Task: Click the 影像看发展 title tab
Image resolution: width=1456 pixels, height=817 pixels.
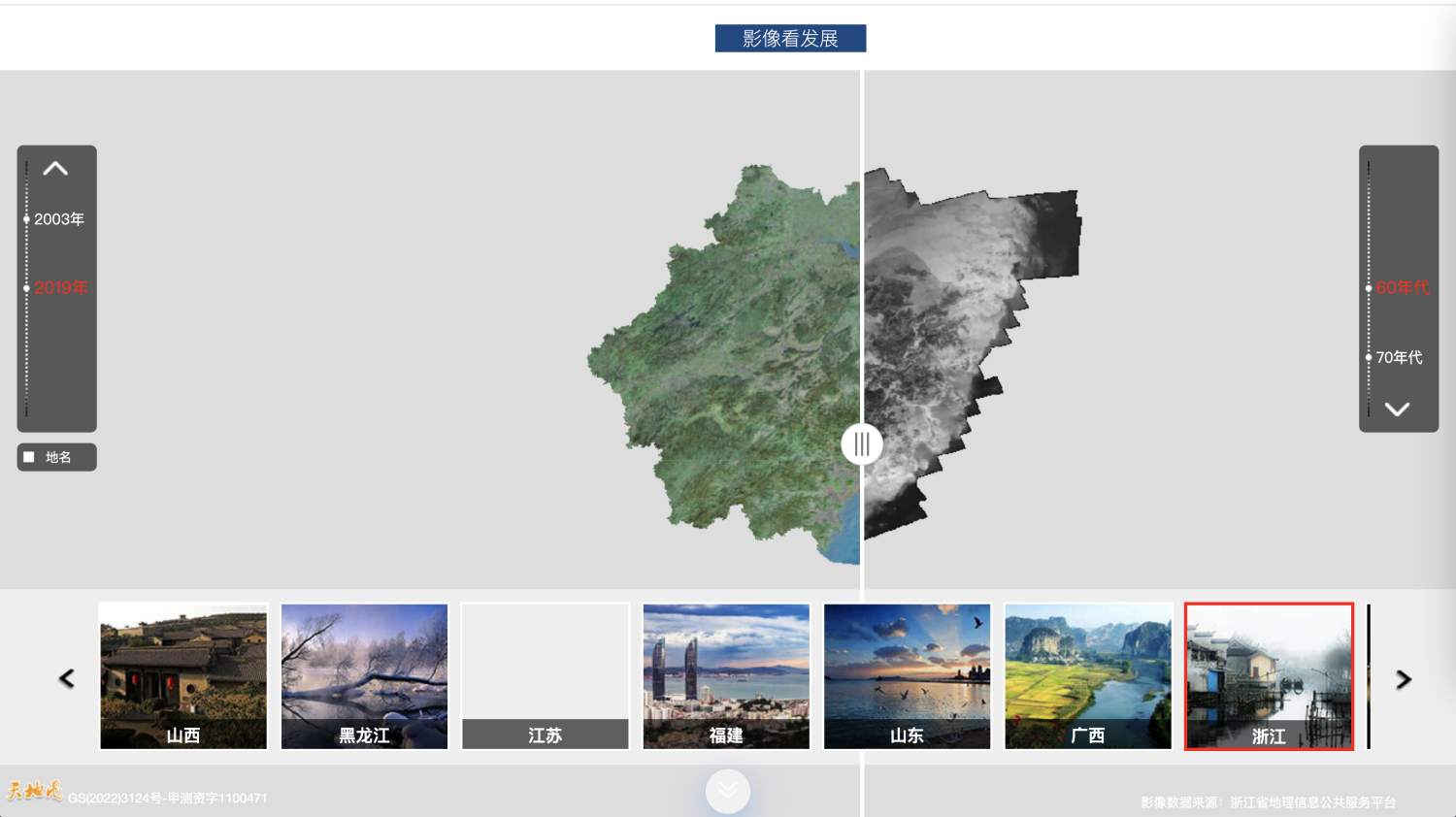Action: pyautogui.click(x=790, y=38)
